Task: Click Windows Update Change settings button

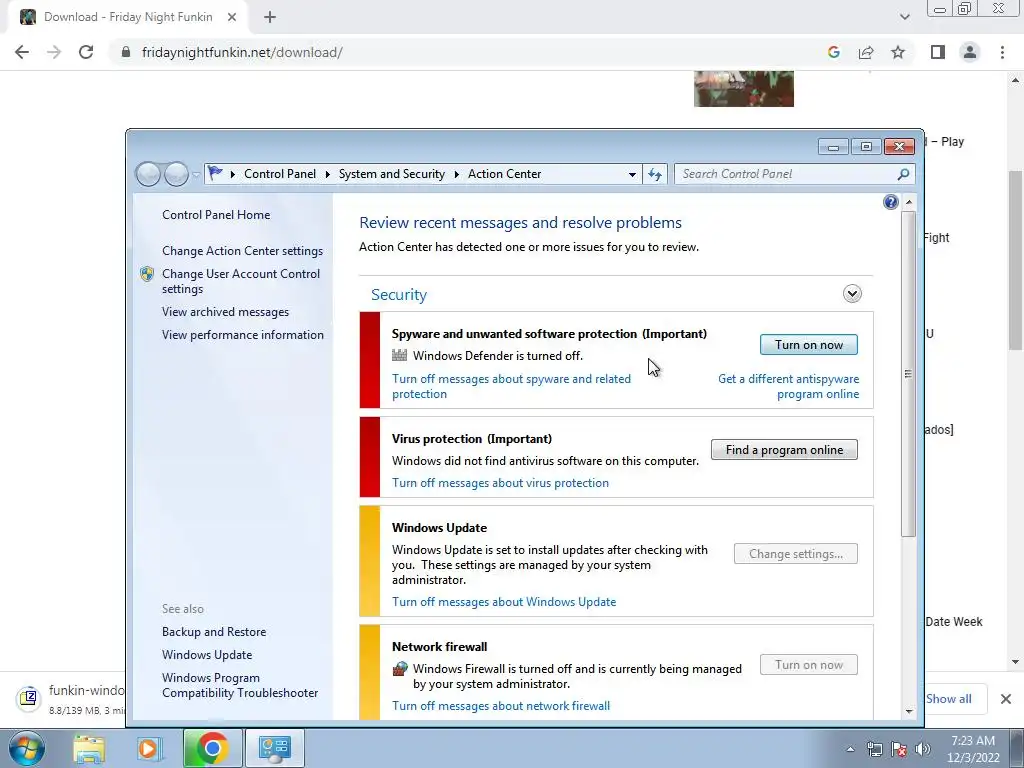Action: [x=795, y=554]
